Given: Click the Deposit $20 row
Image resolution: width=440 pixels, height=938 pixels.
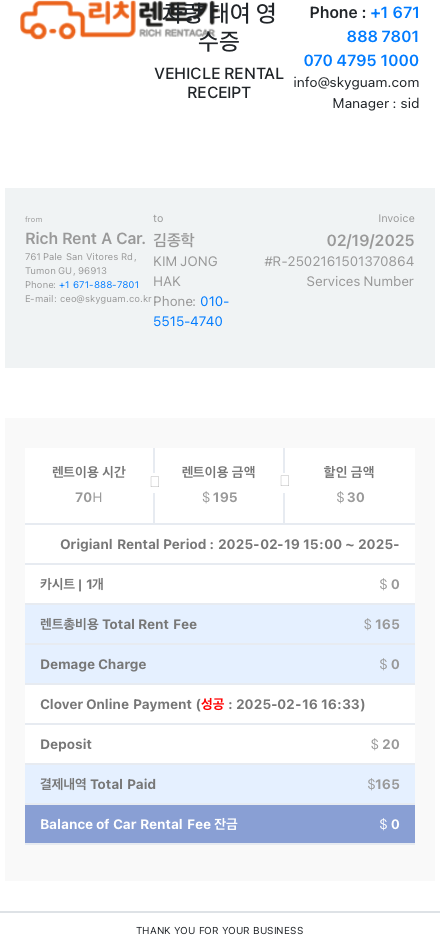Looking at the screenshot, I should pos(220,745).
